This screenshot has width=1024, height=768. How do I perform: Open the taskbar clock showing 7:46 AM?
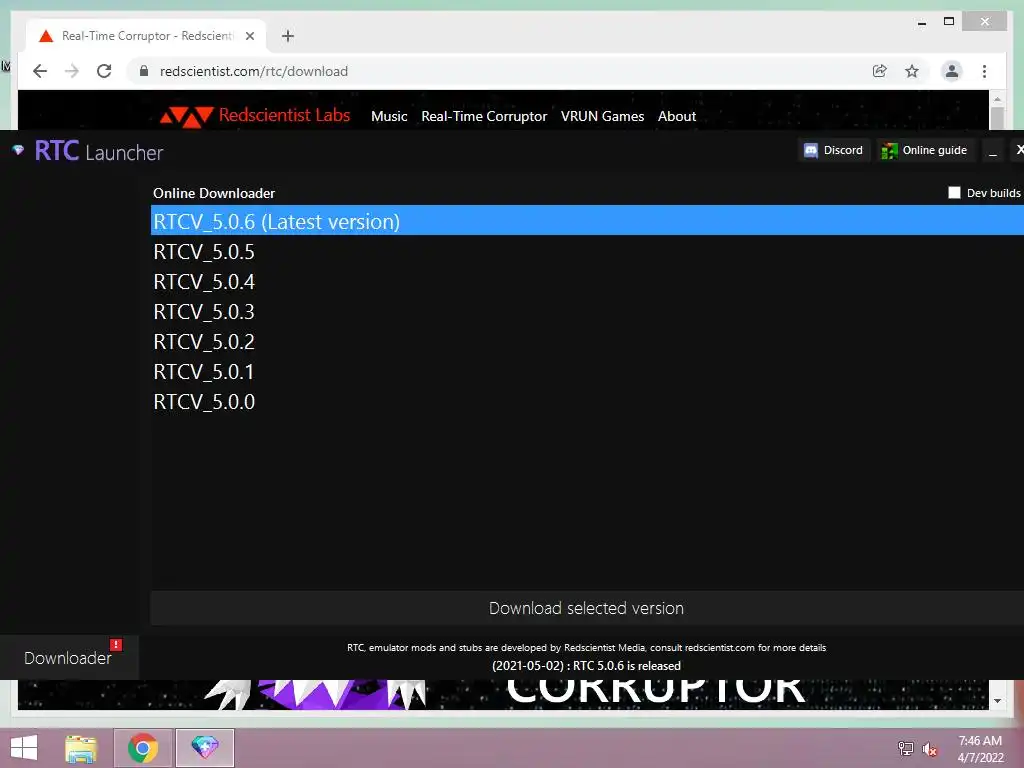pyautogui.click(x=980, y=749)
